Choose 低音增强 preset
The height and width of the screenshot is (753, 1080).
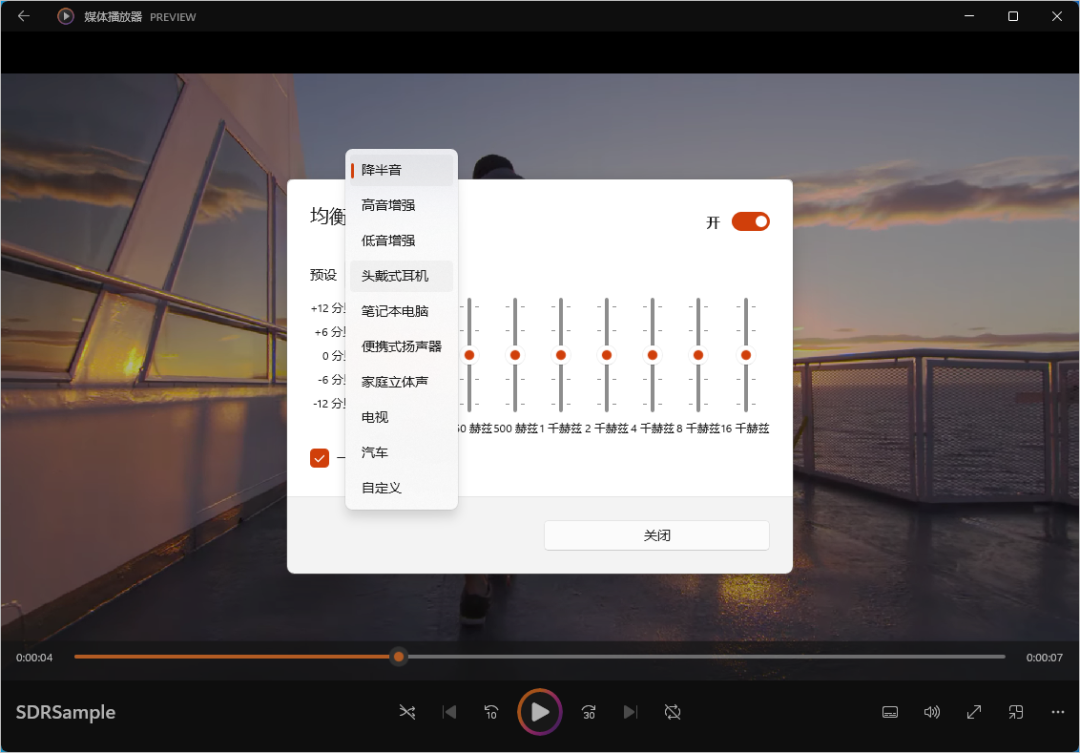click(402, 240)
